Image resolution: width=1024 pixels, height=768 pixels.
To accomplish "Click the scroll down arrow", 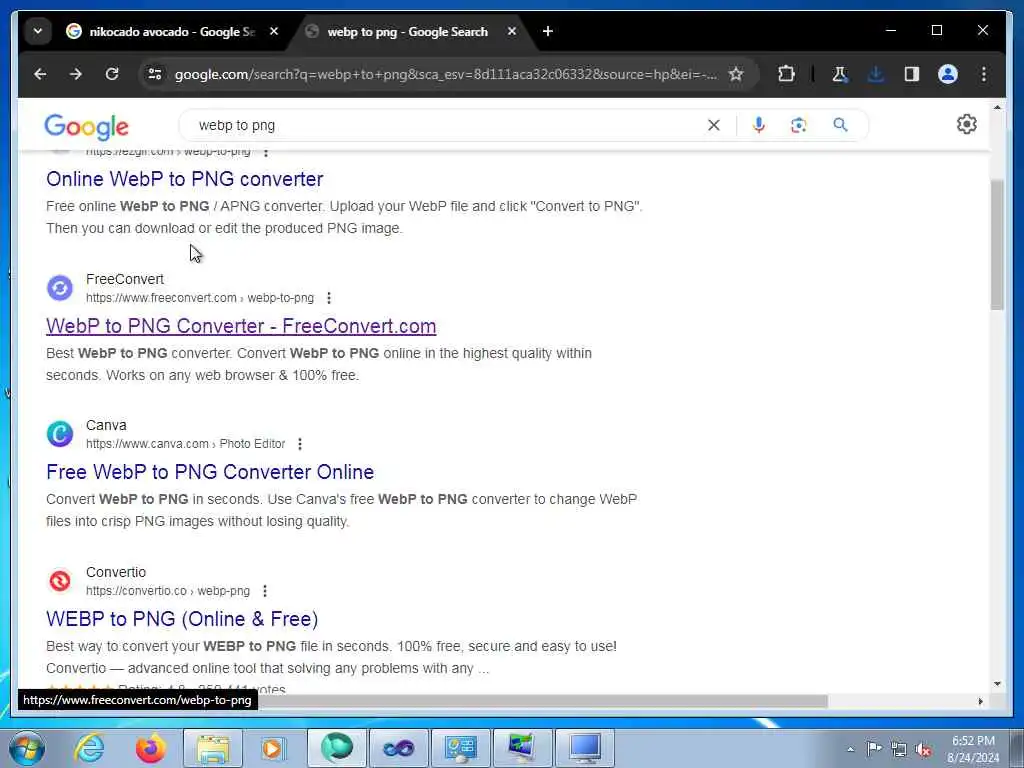I will coord(997,684).
